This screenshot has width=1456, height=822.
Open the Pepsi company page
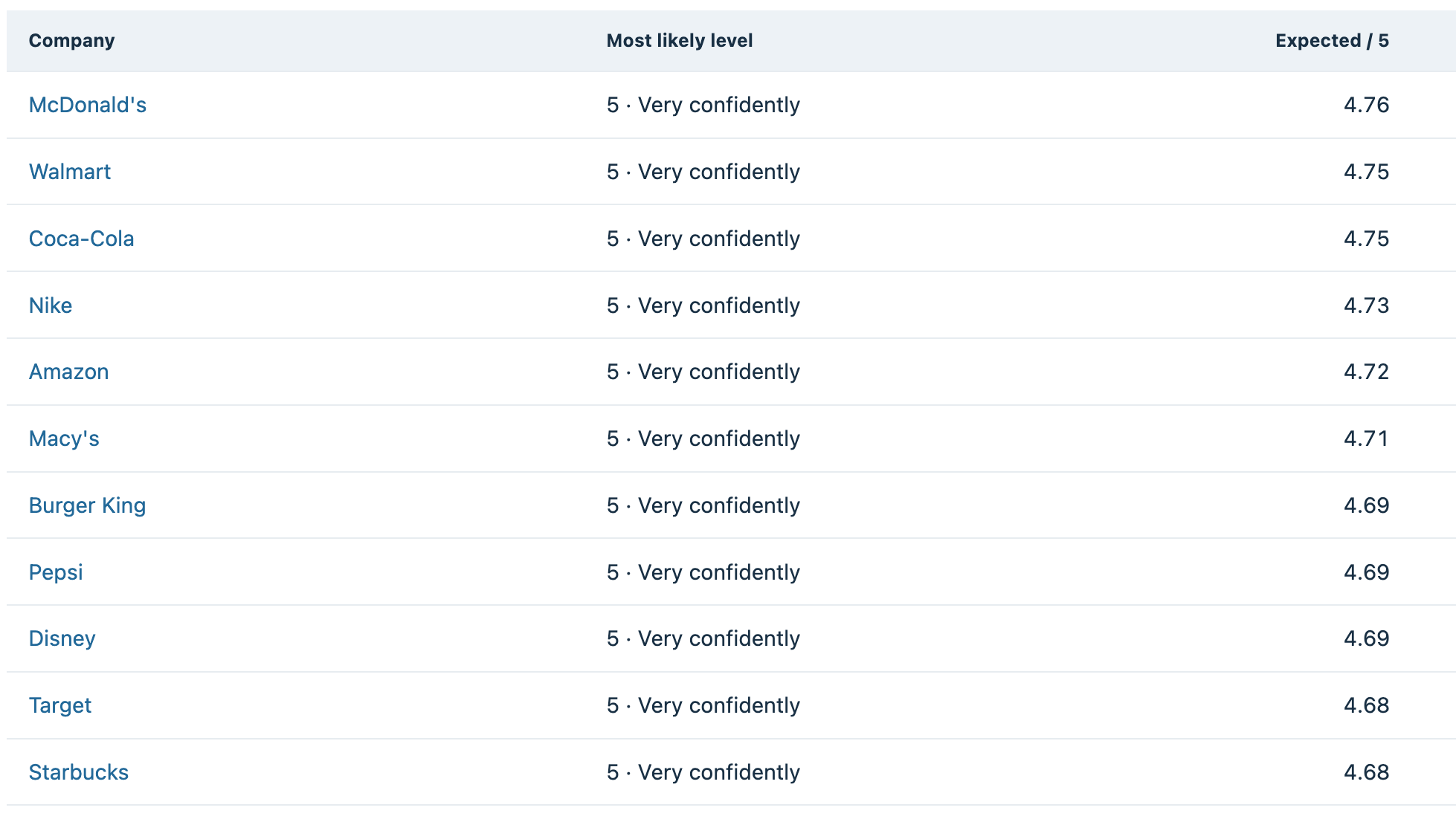coord(56,572)
